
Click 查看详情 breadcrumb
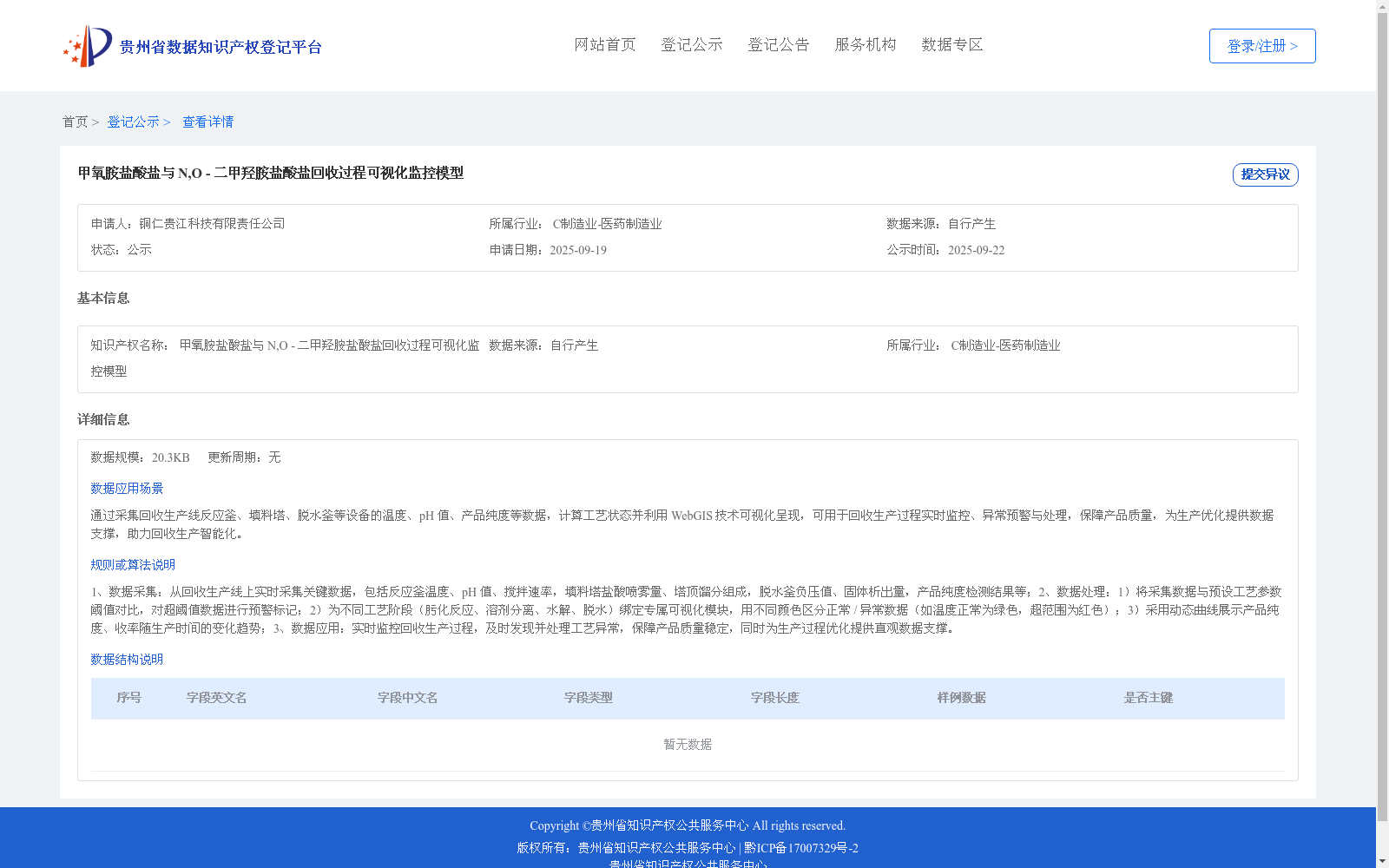[x=207, y=122]
